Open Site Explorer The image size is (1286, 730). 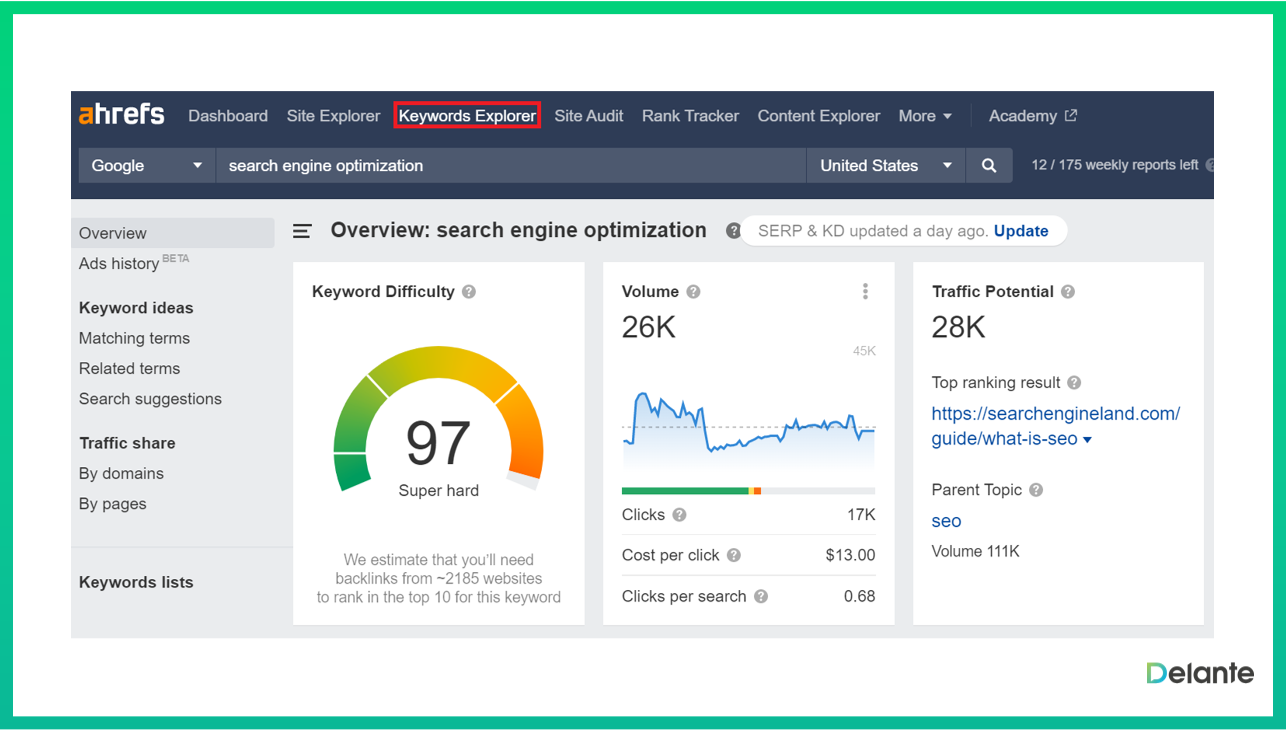click(x=333, y=116)
